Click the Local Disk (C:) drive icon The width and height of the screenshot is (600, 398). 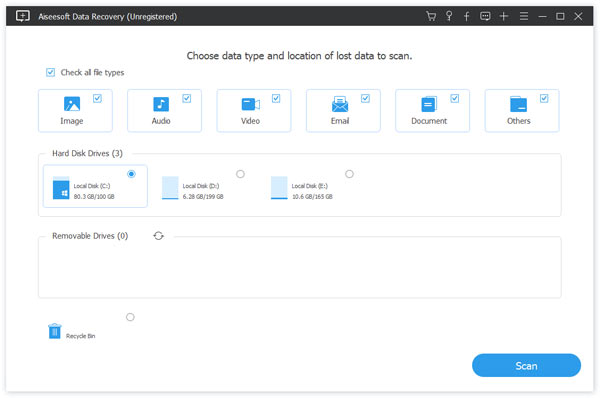coord(61,188)
